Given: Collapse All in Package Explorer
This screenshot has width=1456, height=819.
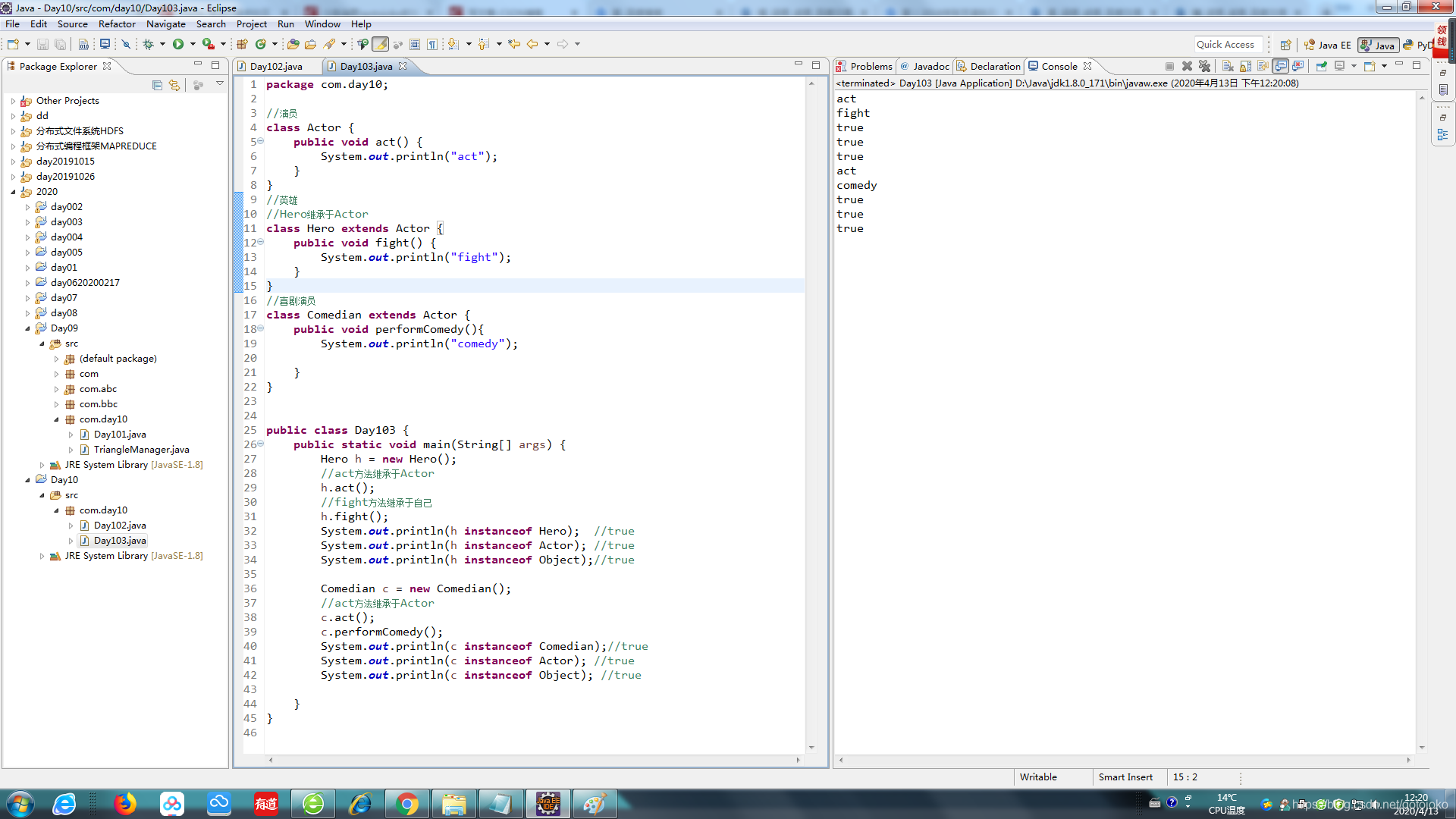Looking at the screenshot, I should tap(157, 85).
